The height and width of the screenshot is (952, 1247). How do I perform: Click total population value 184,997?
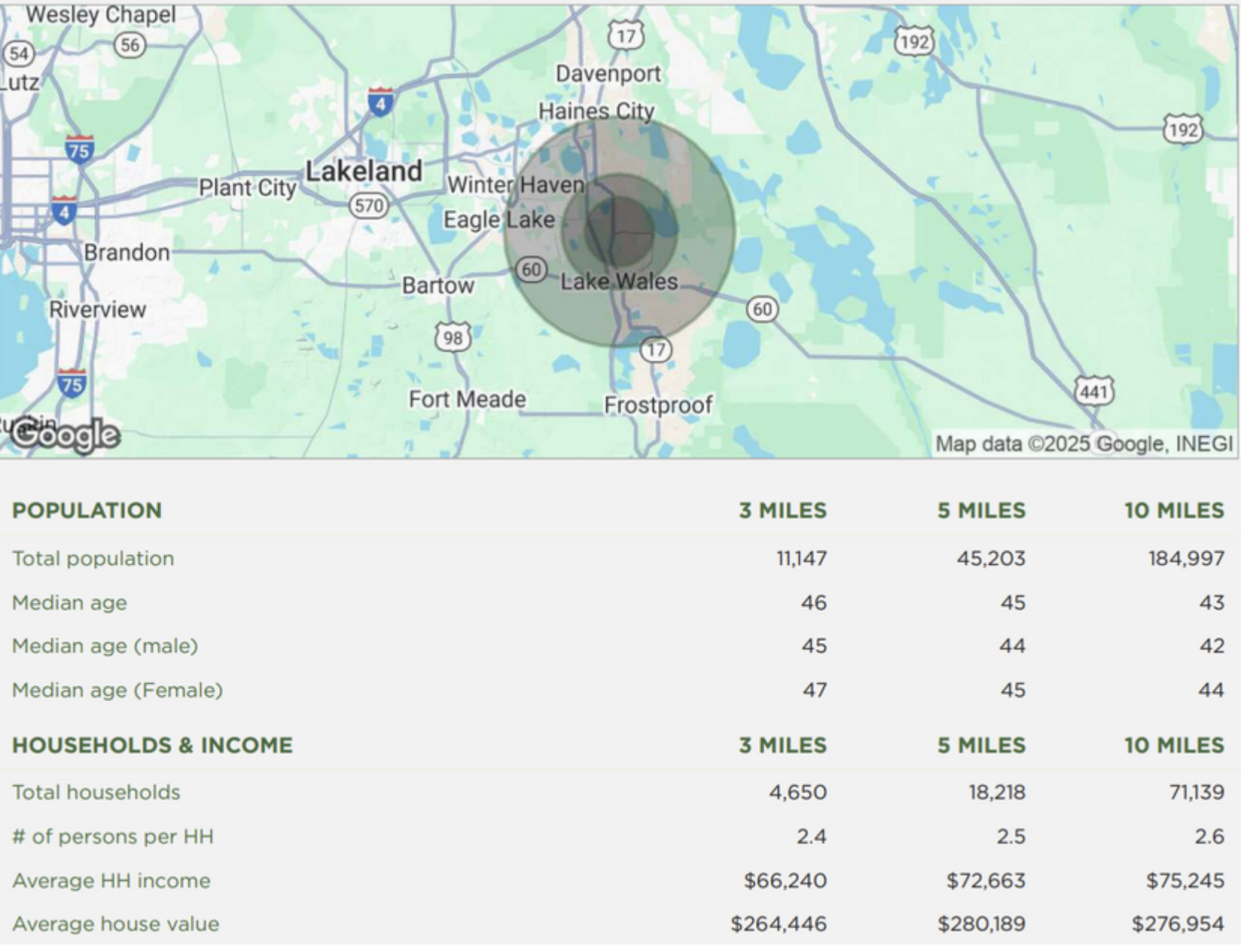(x=1186, y=559)
